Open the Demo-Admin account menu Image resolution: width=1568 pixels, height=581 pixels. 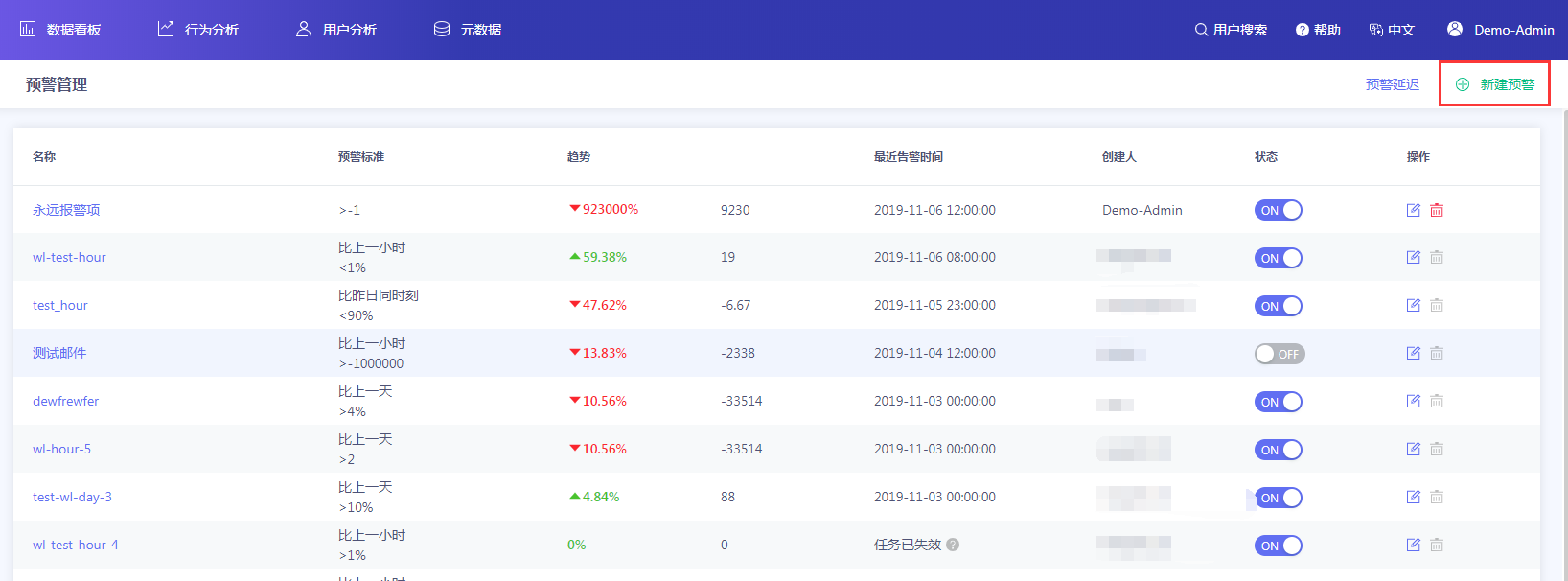pyautogui.click(x=1501, y=30)
